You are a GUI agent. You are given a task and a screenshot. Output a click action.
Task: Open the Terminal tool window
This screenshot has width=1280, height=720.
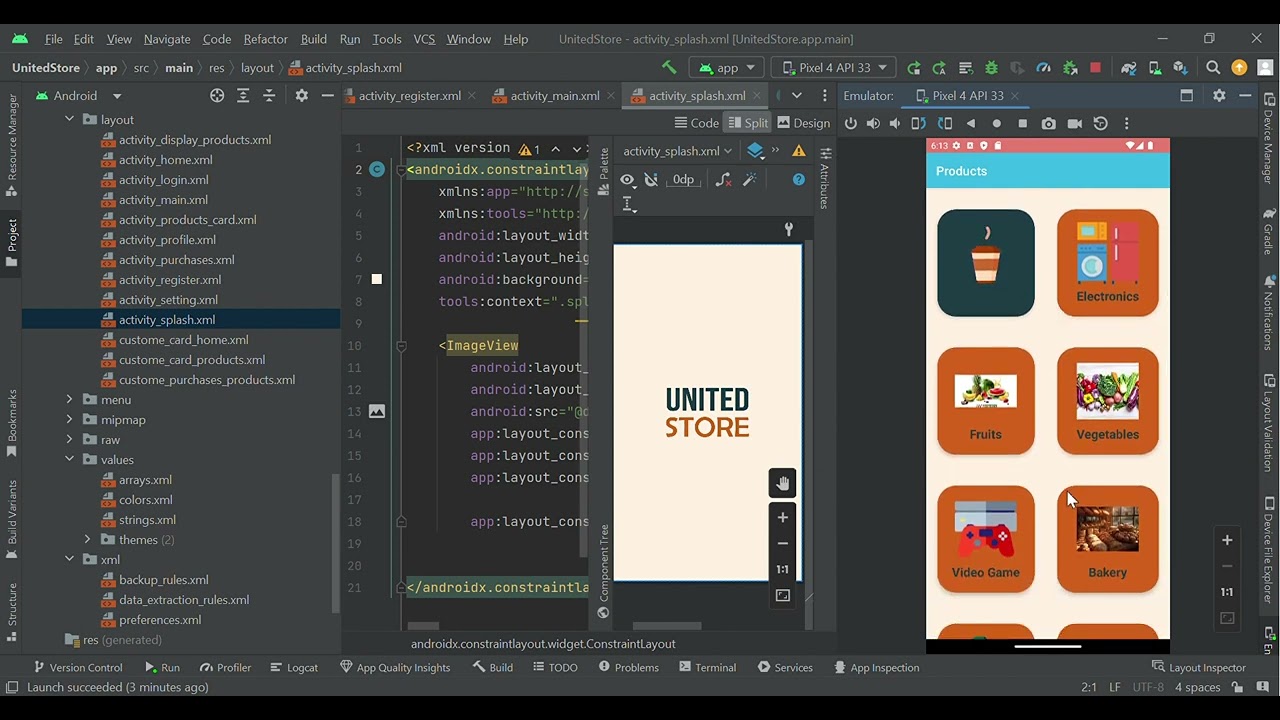coord(706,668)
